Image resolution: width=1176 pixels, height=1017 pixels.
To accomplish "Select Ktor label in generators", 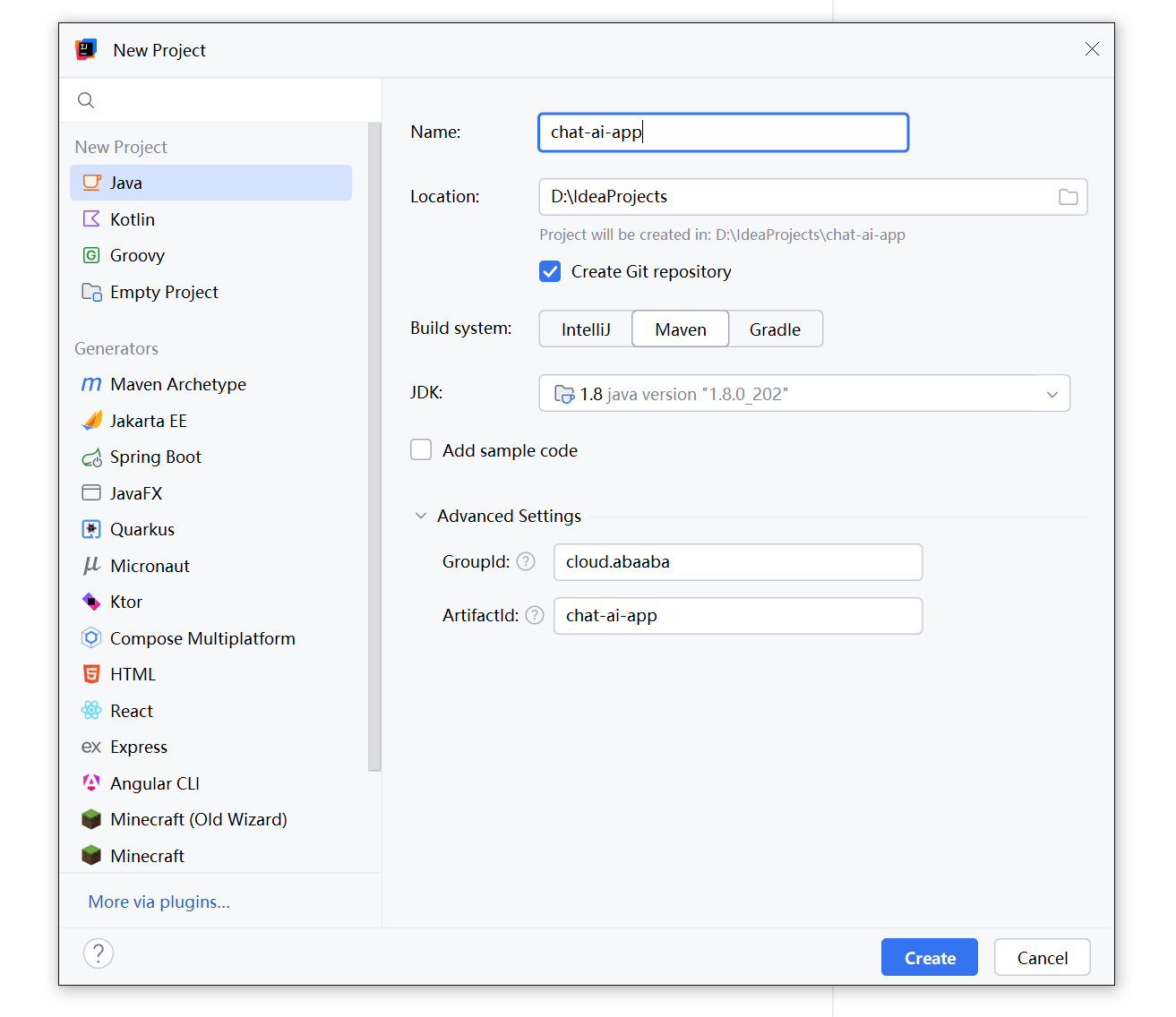I will (126, 602).
